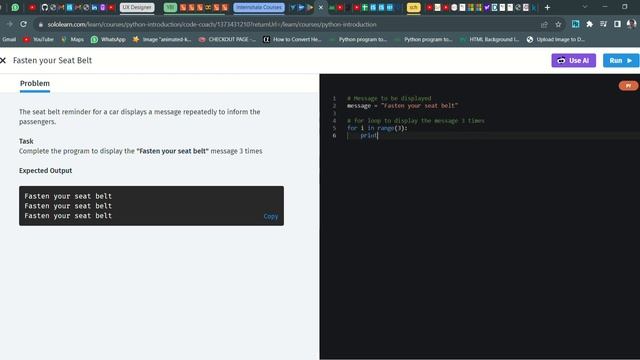640x360 pixels.
Task: Open a new browser tab
Action: click(x=547, y=7)
